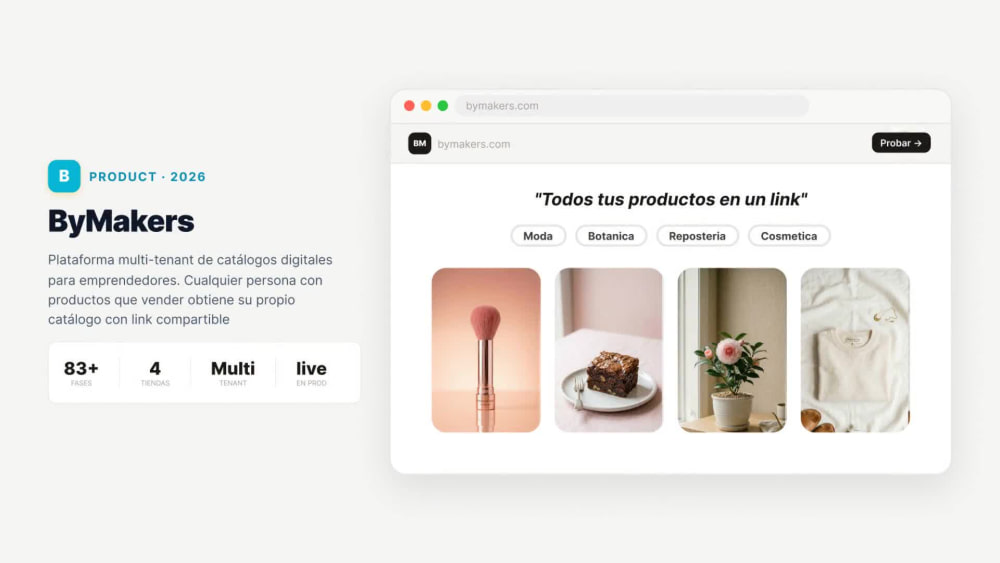This screenshot has height=563, width=1000.
Task: Click the yellow minimize window dot
Action: coord(426,106)
